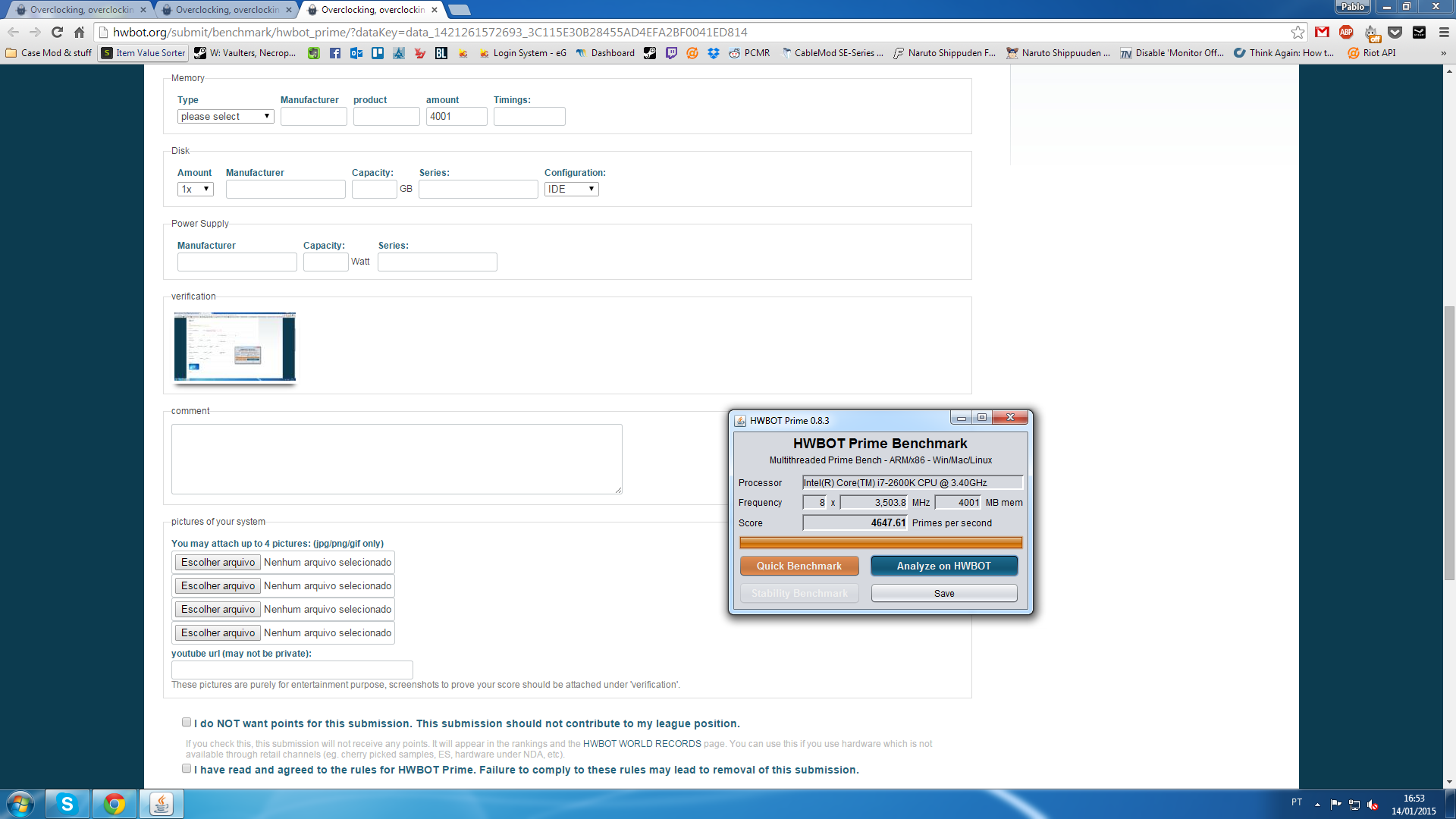Open the Adblock Plus extension icon
The image size is (1456, 819).
tap(1346, 32)
